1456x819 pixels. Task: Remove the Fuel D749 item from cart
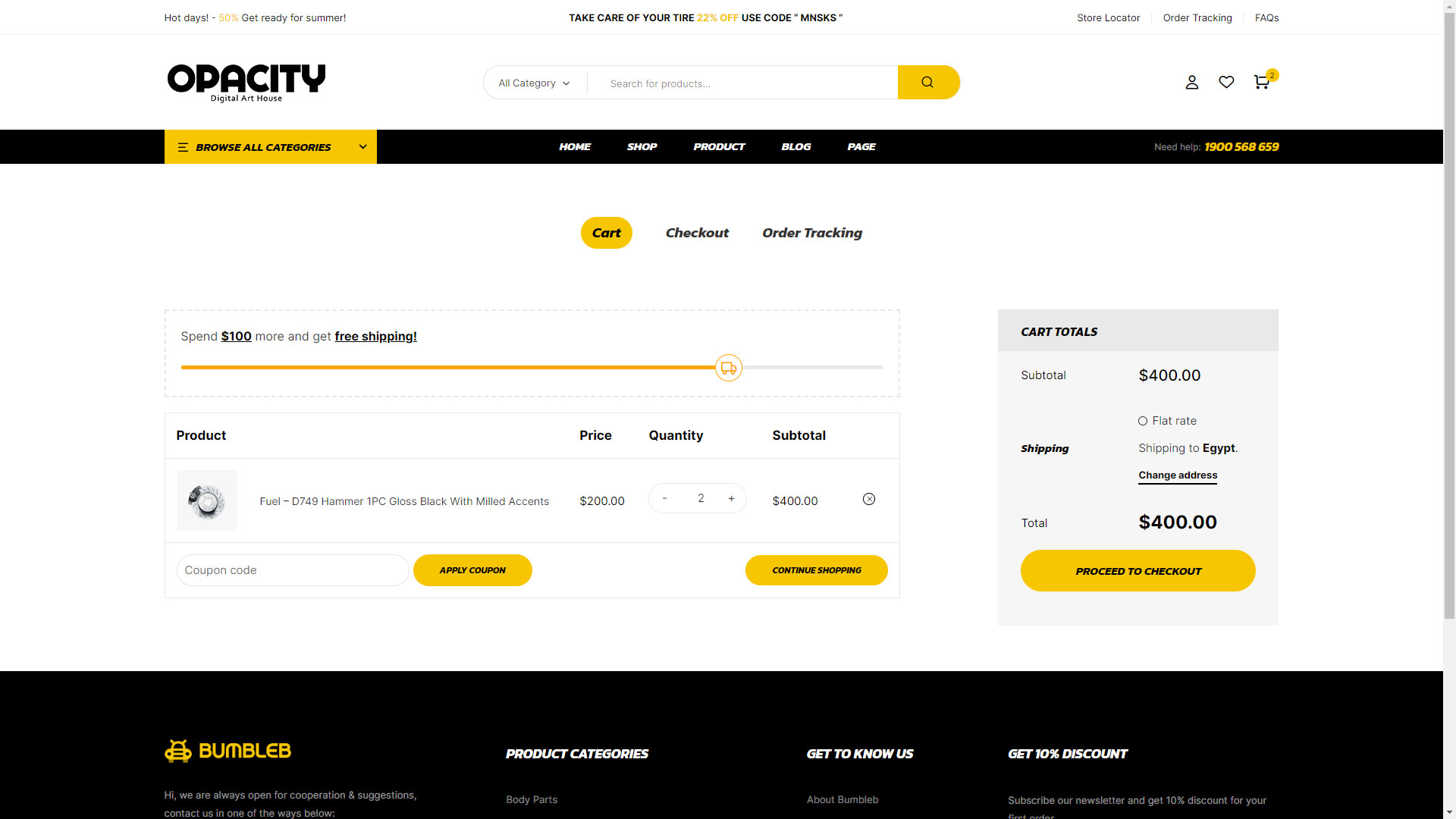869,499
